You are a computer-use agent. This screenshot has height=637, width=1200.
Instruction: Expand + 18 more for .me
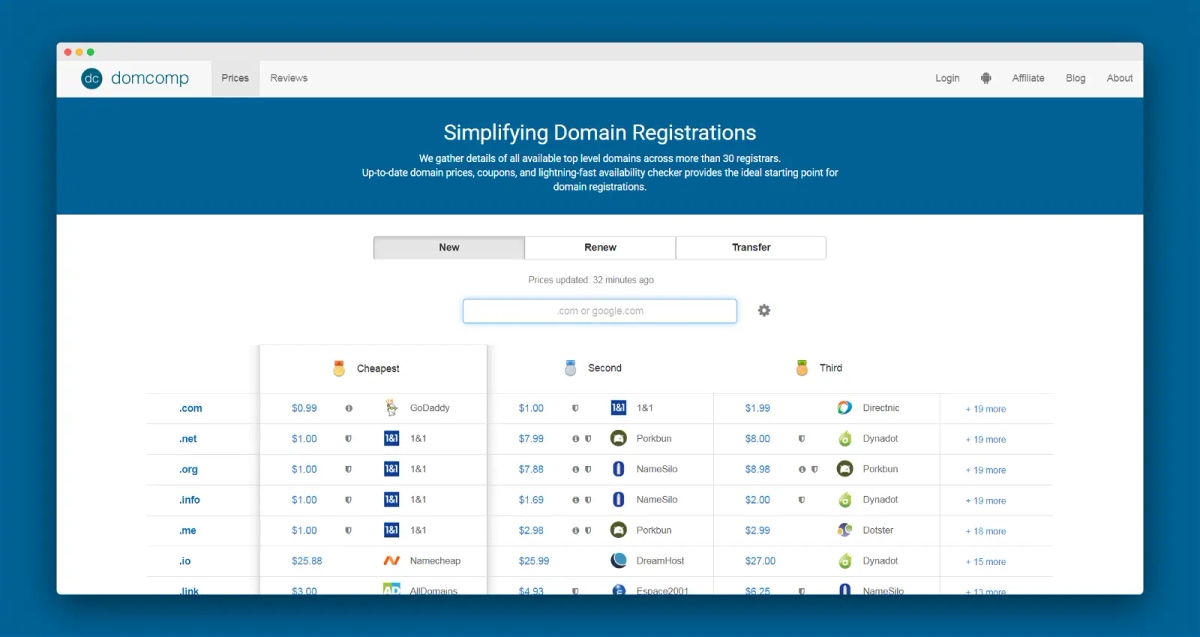click(x=986, y=531)
